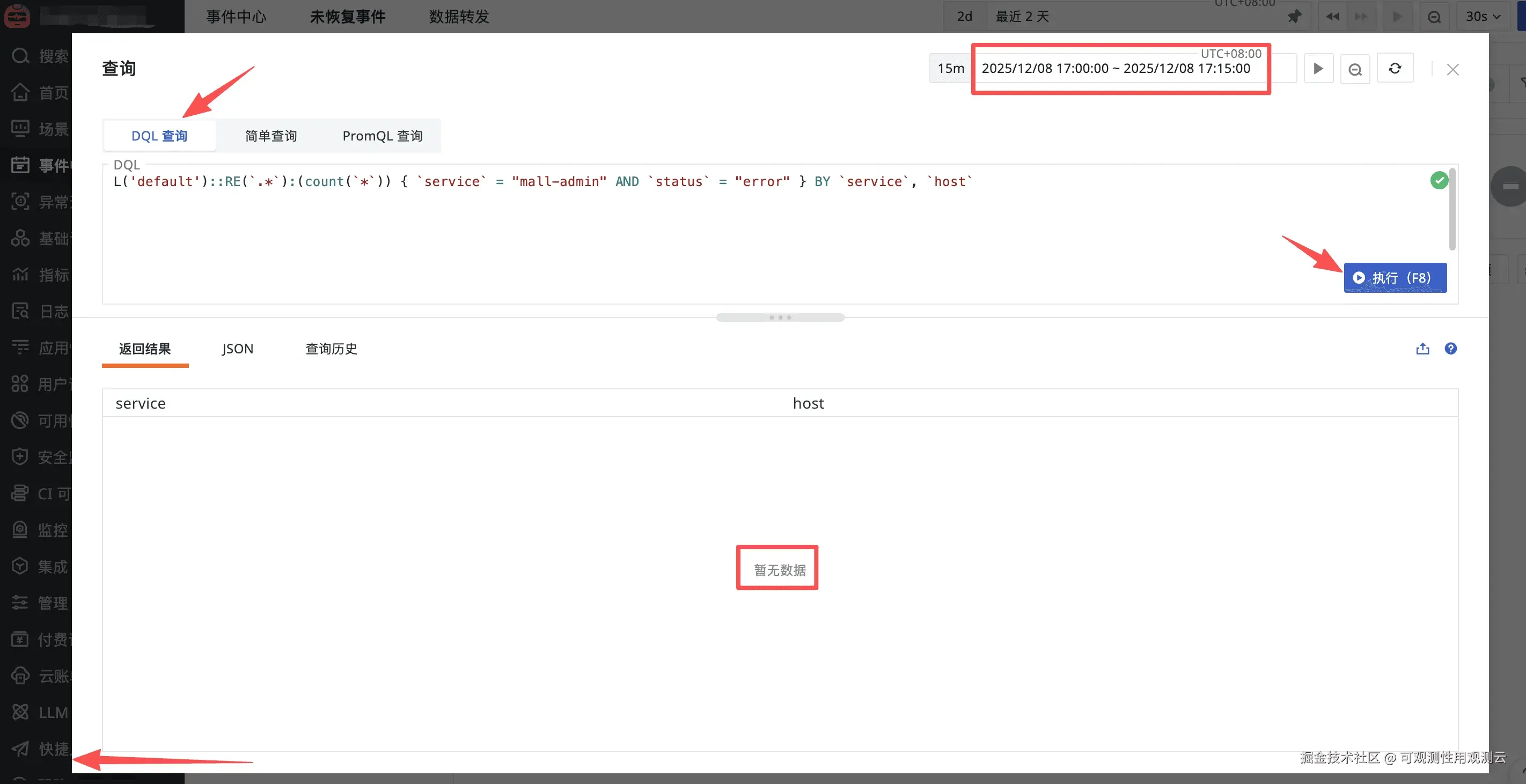This screenshot has height=784, width=1526.
Task: Grab the three-dot panel resize handle
Action: click(780, 317)
